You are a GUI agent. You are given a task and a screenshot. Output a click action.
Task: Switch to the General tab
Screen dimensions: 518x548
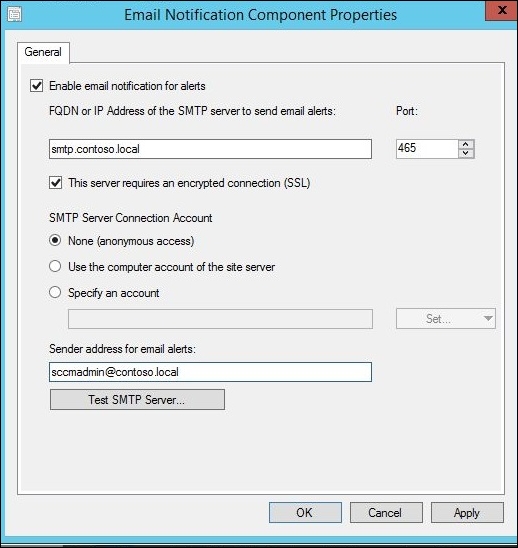click(x=43, y=52)
